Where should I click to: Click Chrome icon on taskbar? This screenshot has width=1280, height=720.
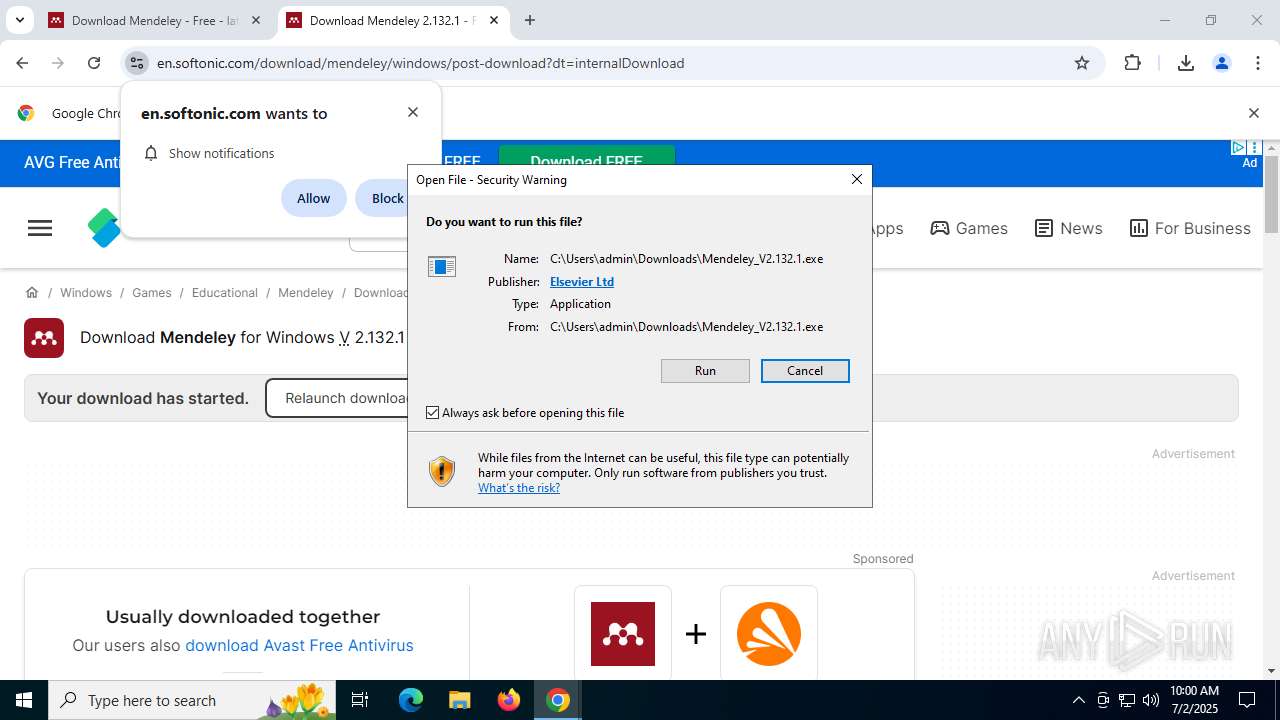[558, 700]
